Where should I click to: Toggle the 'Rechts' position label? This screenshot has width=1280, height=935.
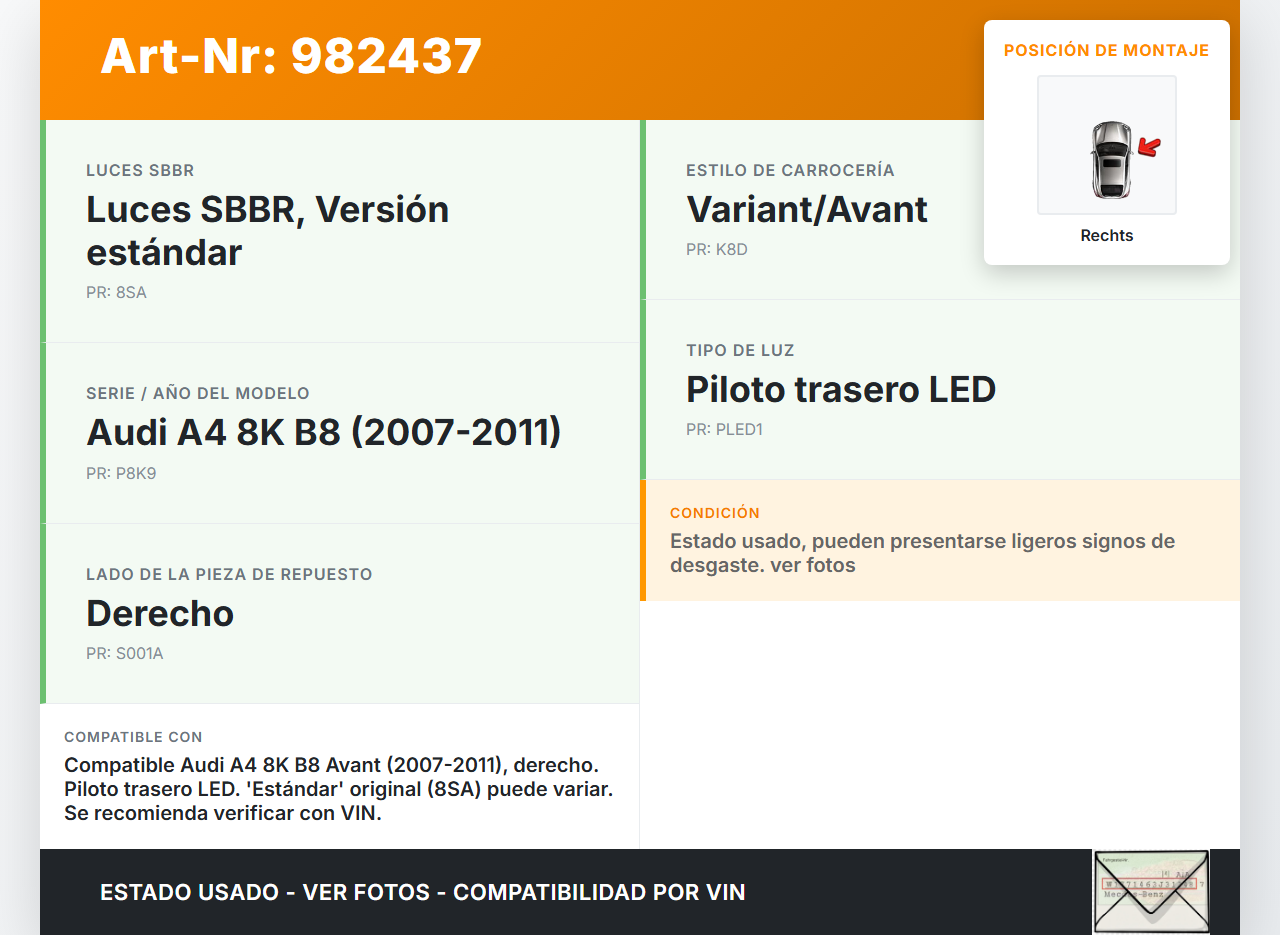pos(1106,236)
